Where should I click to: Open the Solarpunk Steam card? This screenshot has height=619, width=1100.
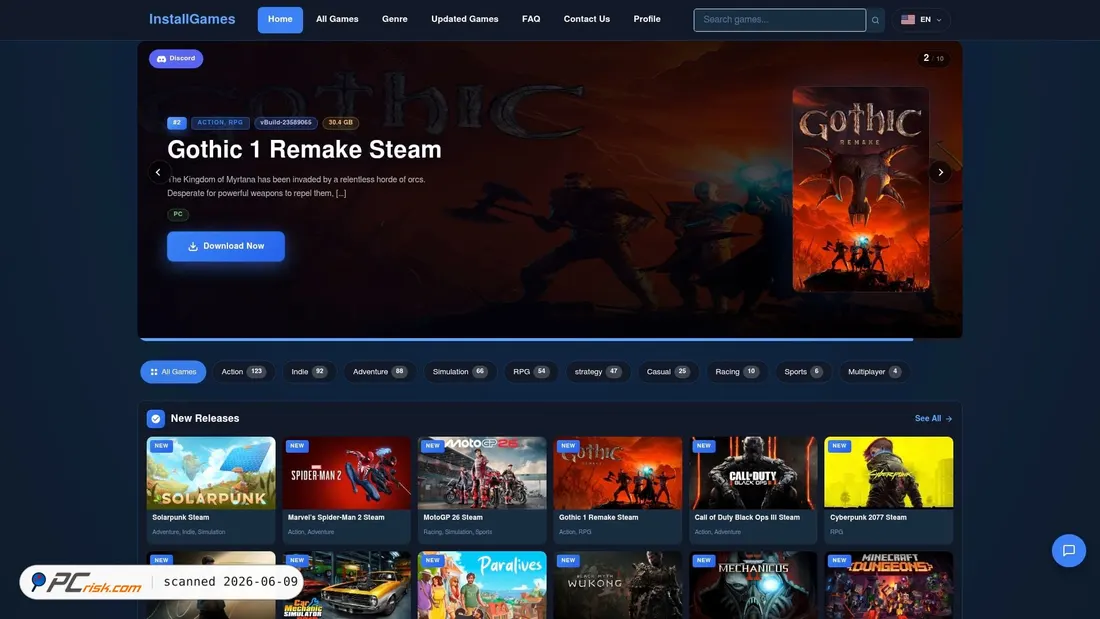(x=211, y=490)
